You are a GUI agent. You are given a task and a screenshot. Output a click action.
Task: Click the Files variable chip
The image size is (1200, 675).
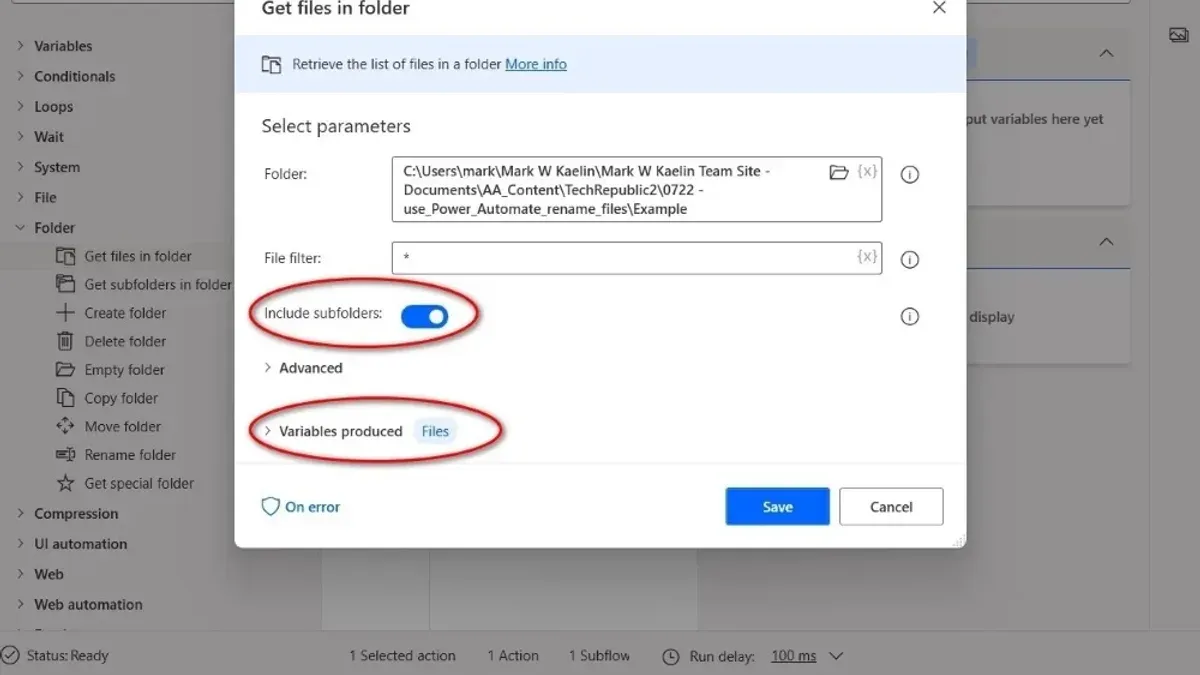point(435,431)
